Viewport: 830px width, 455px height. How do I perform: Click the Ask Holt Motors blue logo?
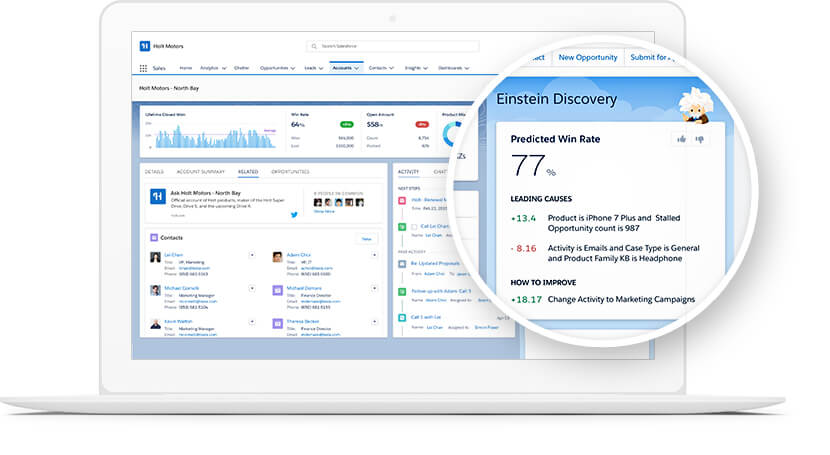pyautogui.click(x=158, y=196)
